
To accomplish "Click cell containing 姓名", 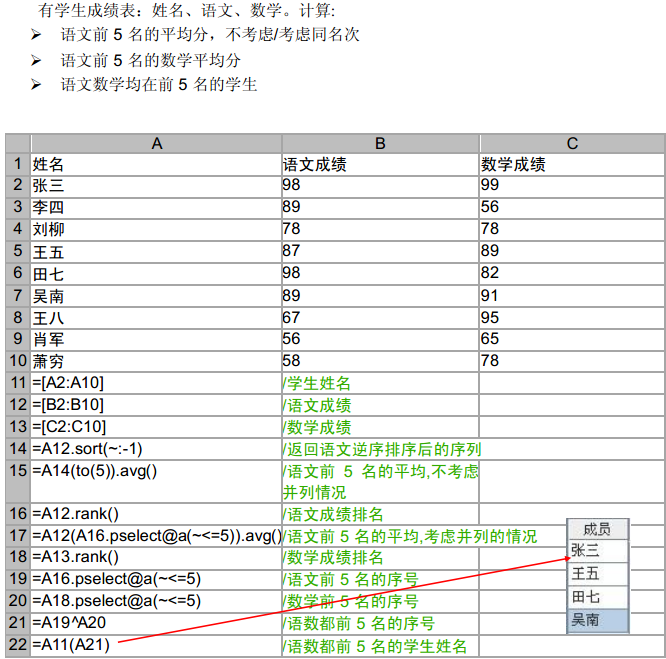I will point(156,164).
